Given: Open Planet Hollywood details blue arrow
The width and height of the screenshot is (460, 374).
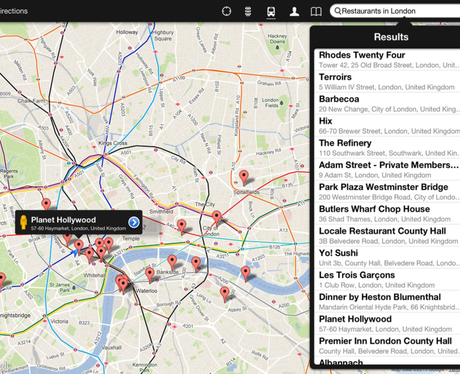Looking at the screenshot, I should tap(134, 222).
